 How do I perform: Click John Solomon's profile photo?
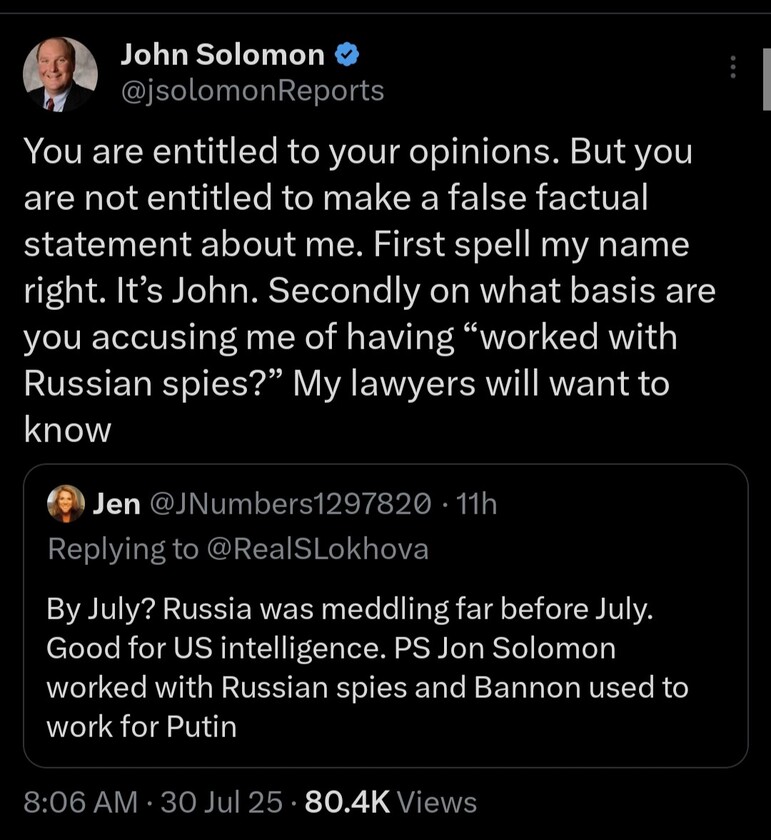[x=60, y=74]
